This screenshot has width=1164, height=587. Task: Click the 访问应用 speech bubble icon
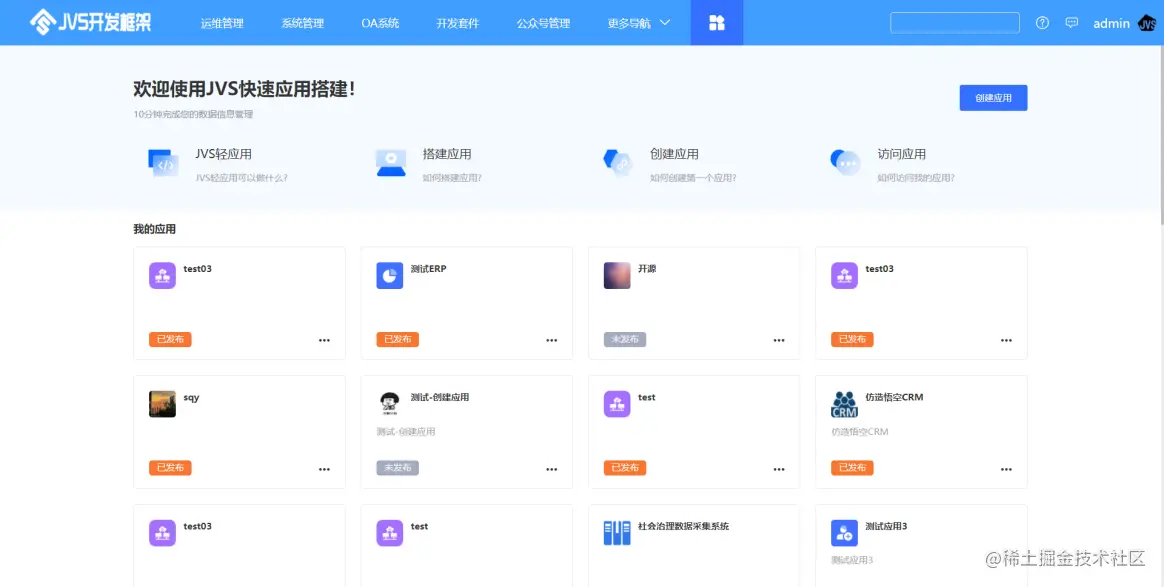coord(845,163)
